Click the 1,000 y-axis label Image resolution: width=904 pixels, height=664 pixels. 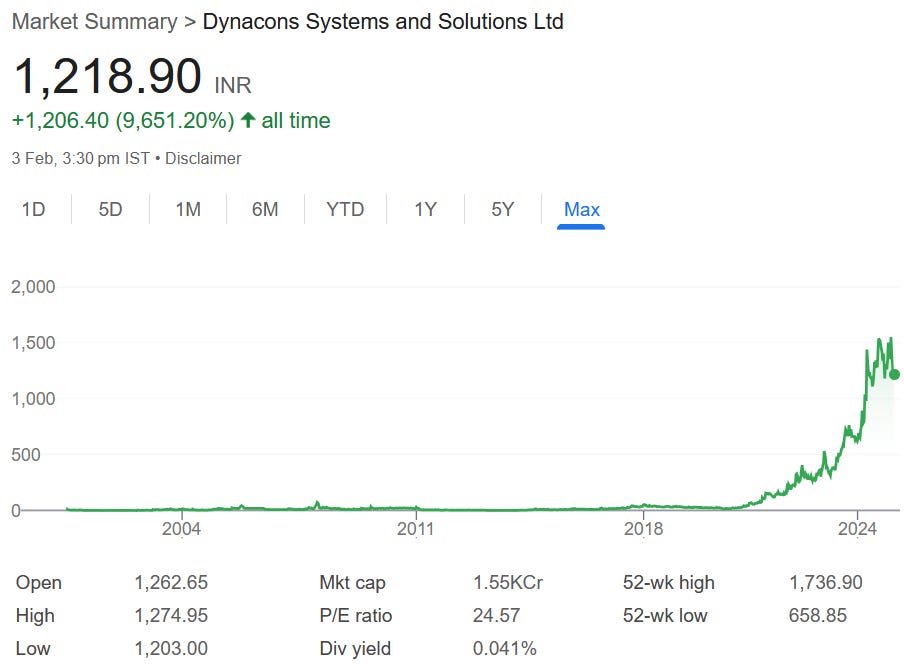coord(33,398)
